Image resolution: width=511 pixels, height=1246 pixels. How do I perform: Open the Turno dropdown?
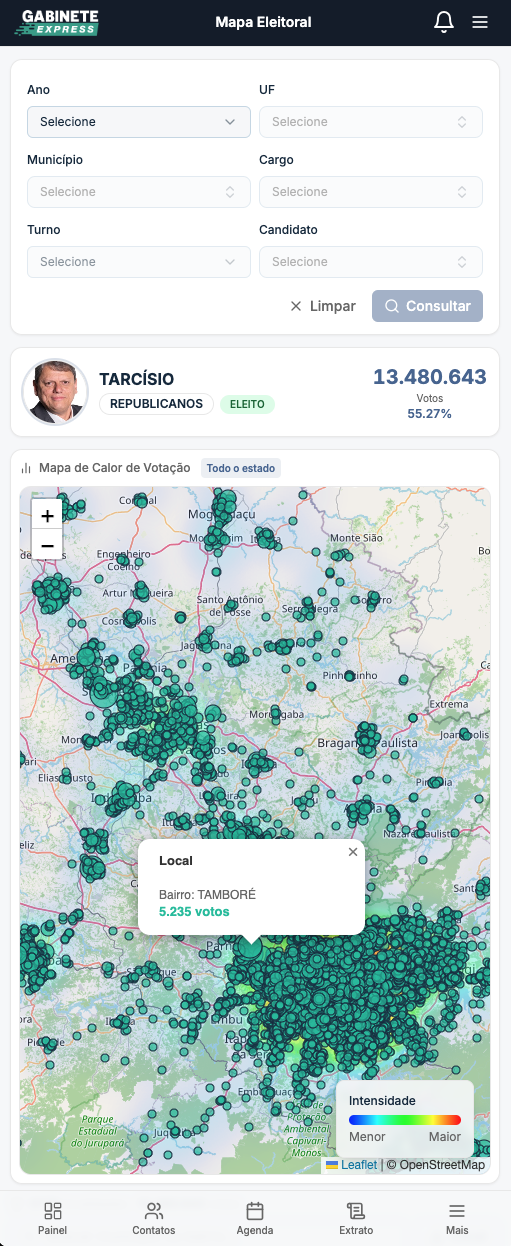pos(139,262)
